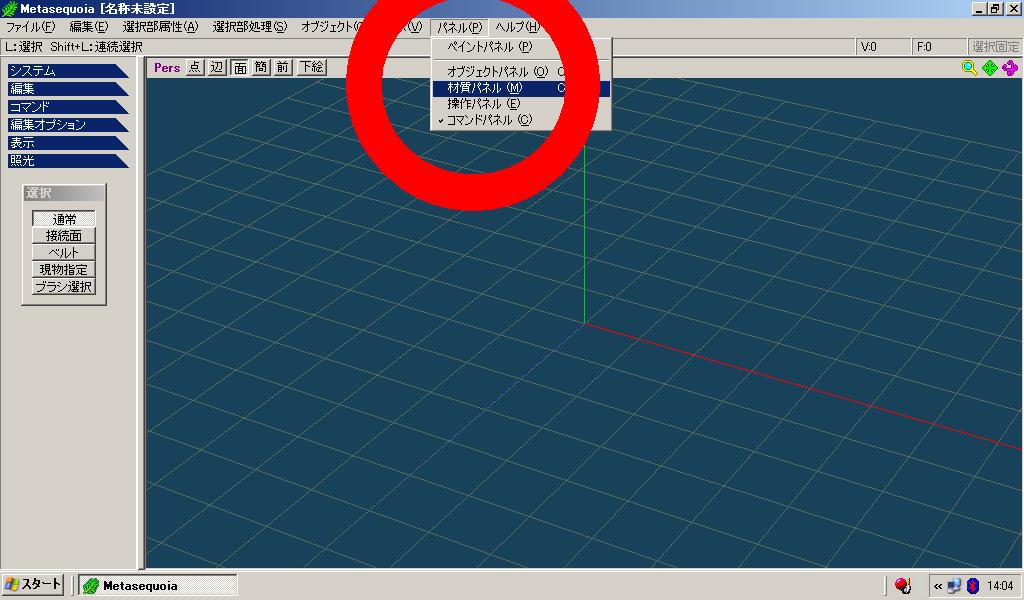
Task: Open the 選択部処理(S) menu
Action: click(249, 27)
